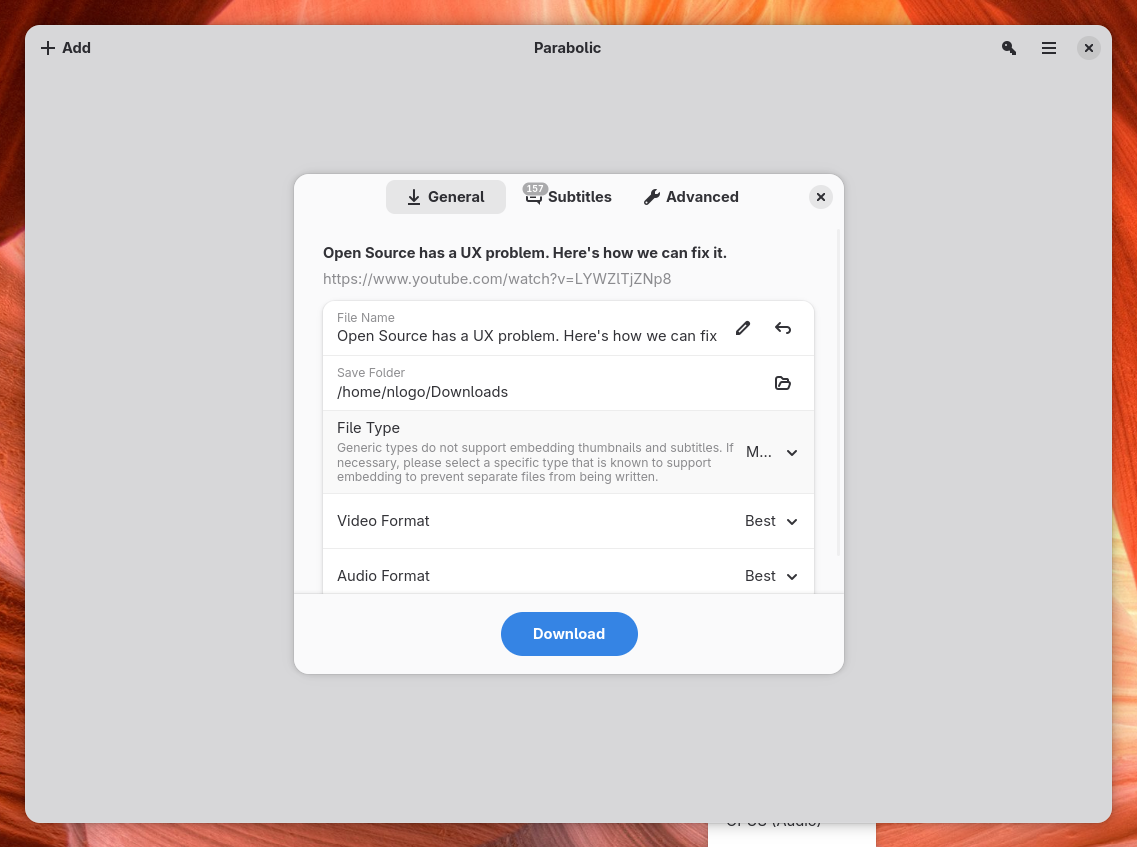Click the wrench icon of the Advanced tab
The height and width of the screenshot is (847, 1137).
[652, 197]
